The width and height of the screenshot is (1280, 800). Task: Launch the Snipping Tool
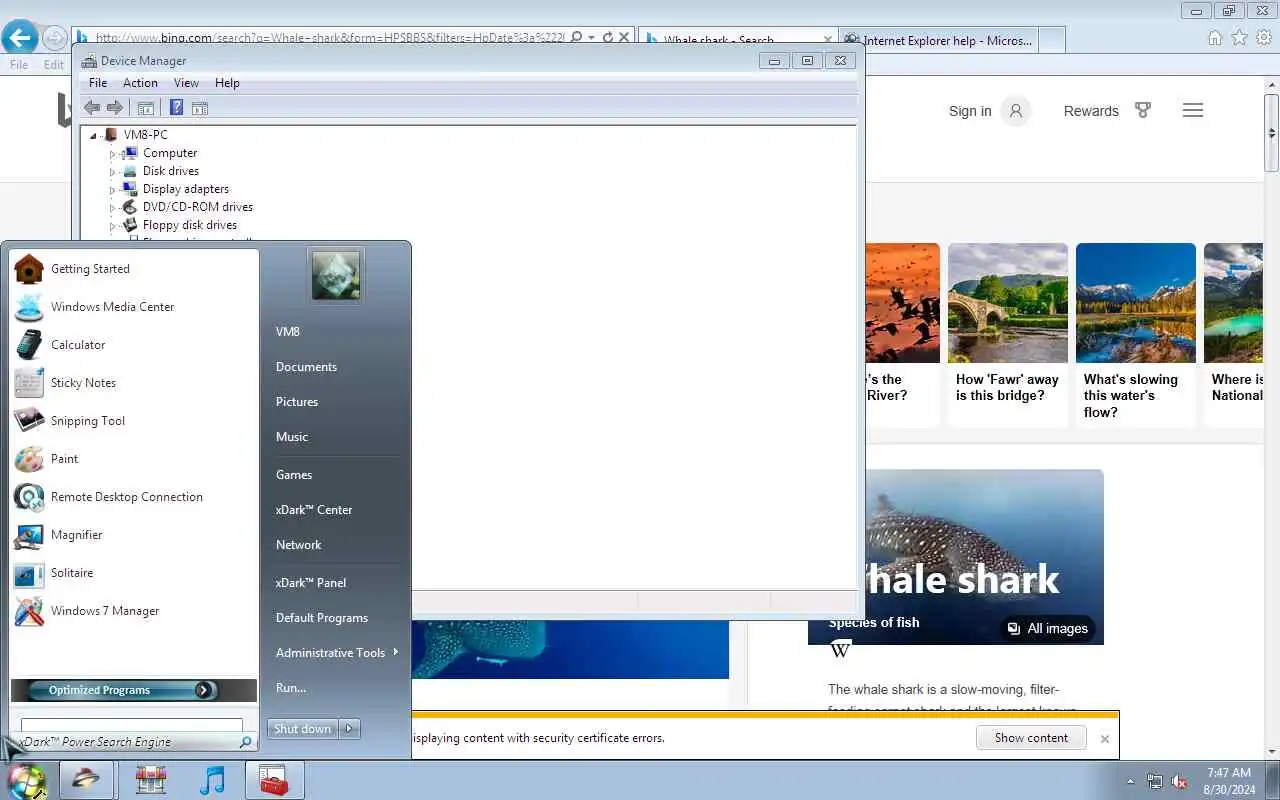point(88,421)
